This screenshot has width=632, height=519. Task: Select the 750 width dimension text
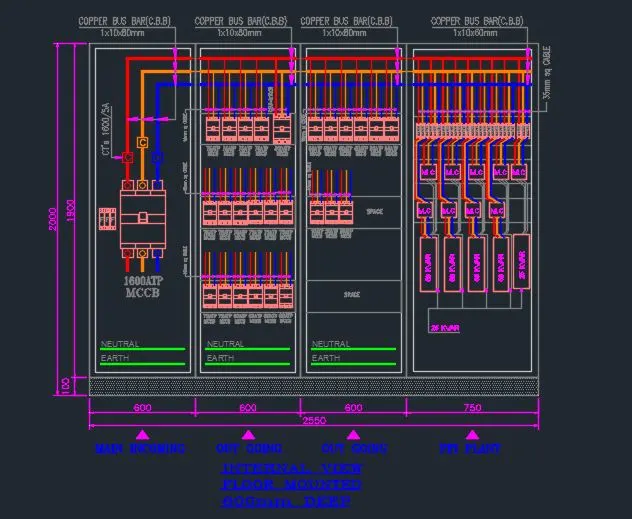[x=472, y=407]
